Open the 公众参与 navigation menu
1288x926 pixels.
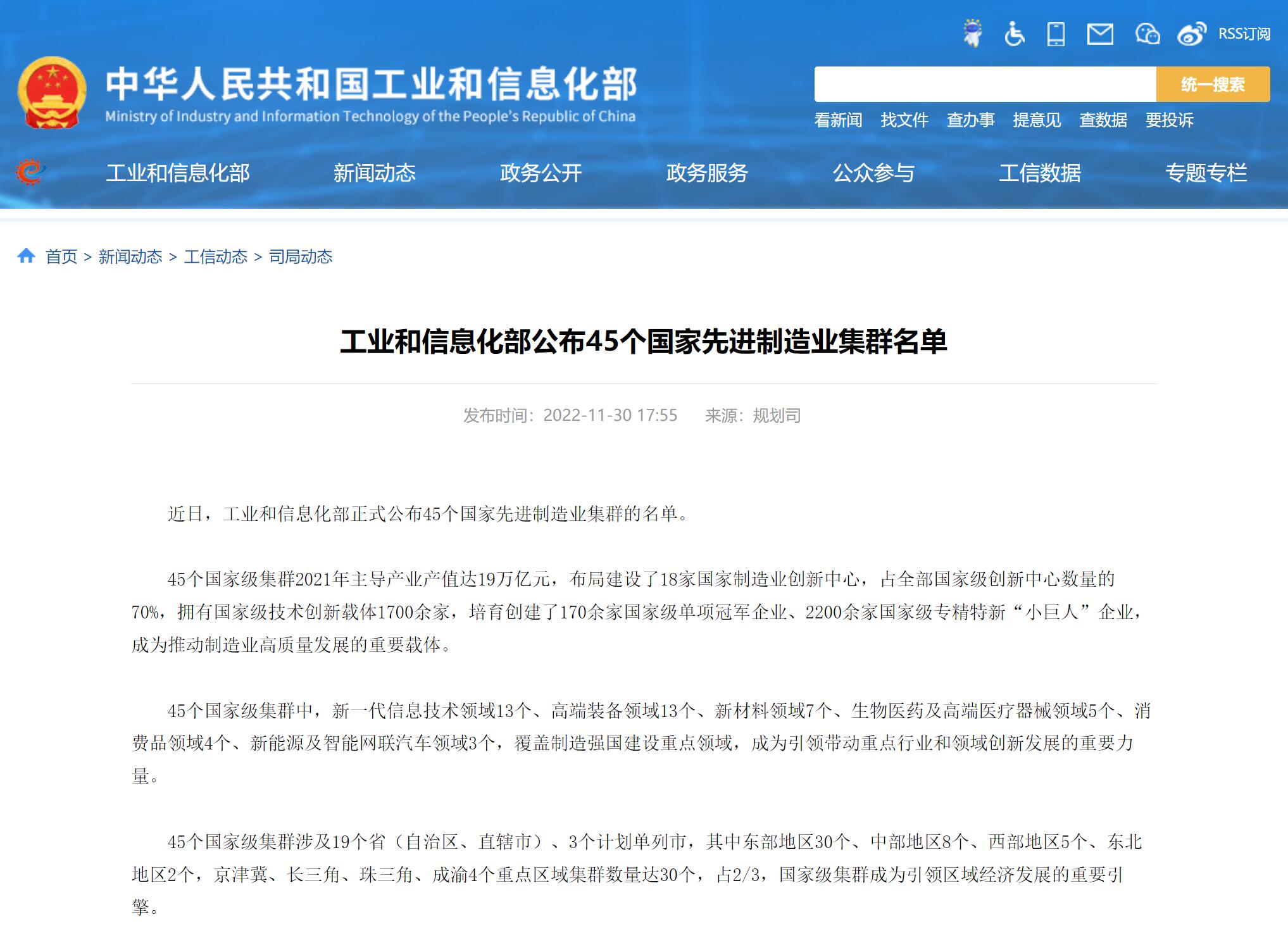(873, 173)
